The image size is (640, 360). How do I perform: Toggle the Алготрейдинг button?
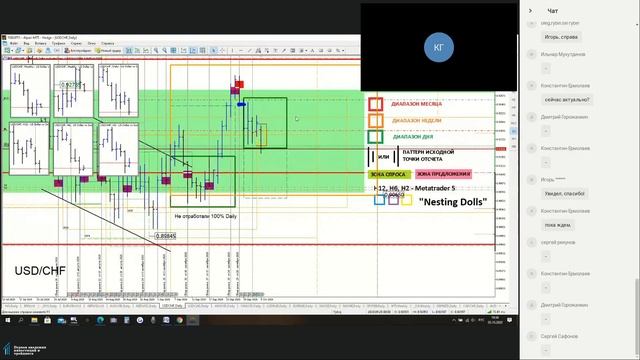(x=78, y=51)
